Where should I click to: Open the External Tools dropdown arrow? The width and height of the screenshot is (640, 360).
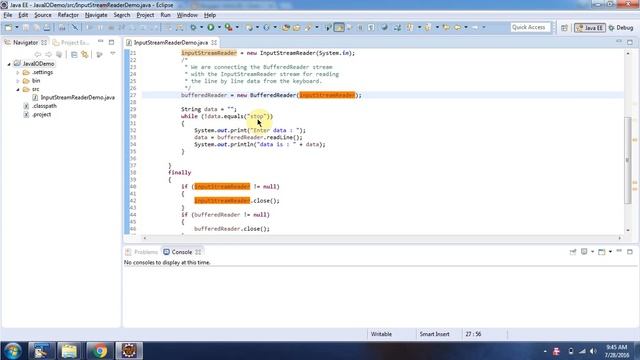click(x=237, y=27)
